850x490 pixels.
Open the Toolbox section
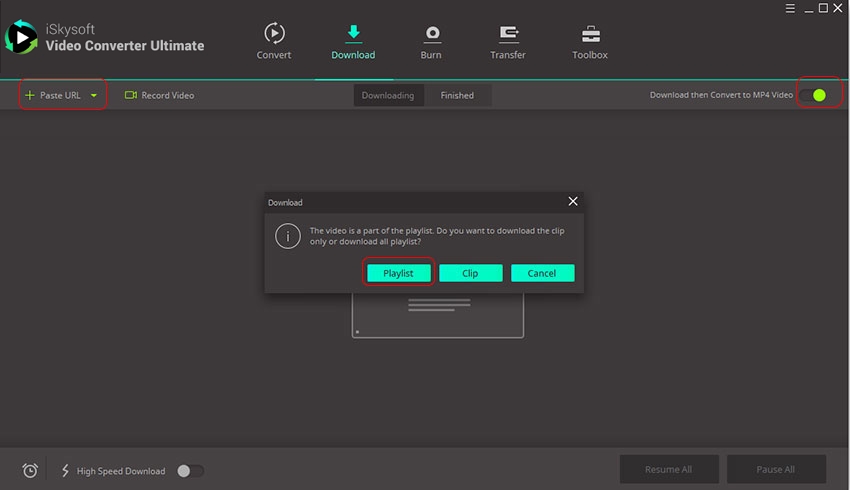coord(589,34)
